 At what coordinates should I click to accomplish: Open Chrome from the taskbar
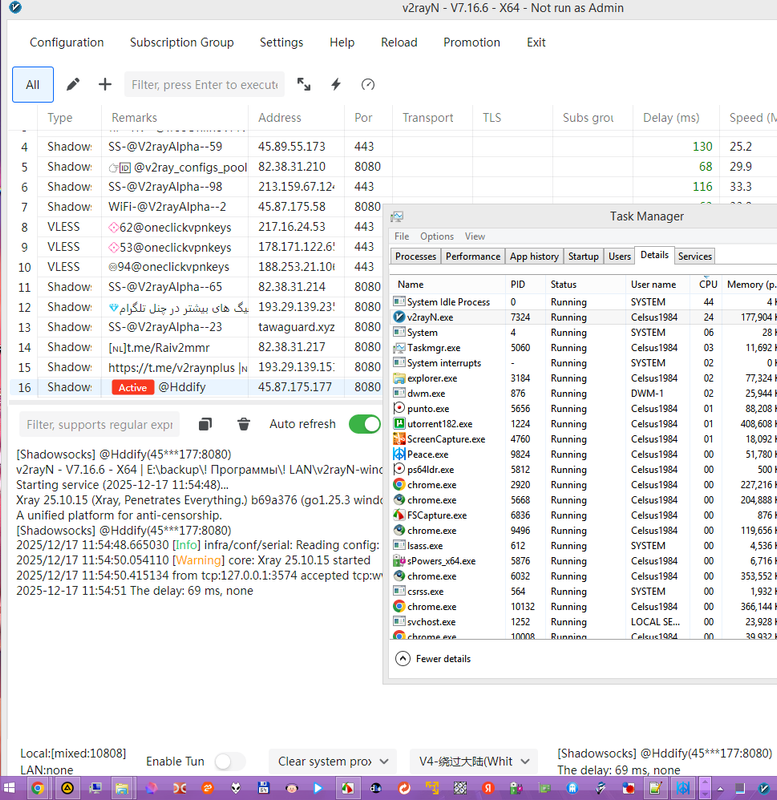(x=37, y=788)
